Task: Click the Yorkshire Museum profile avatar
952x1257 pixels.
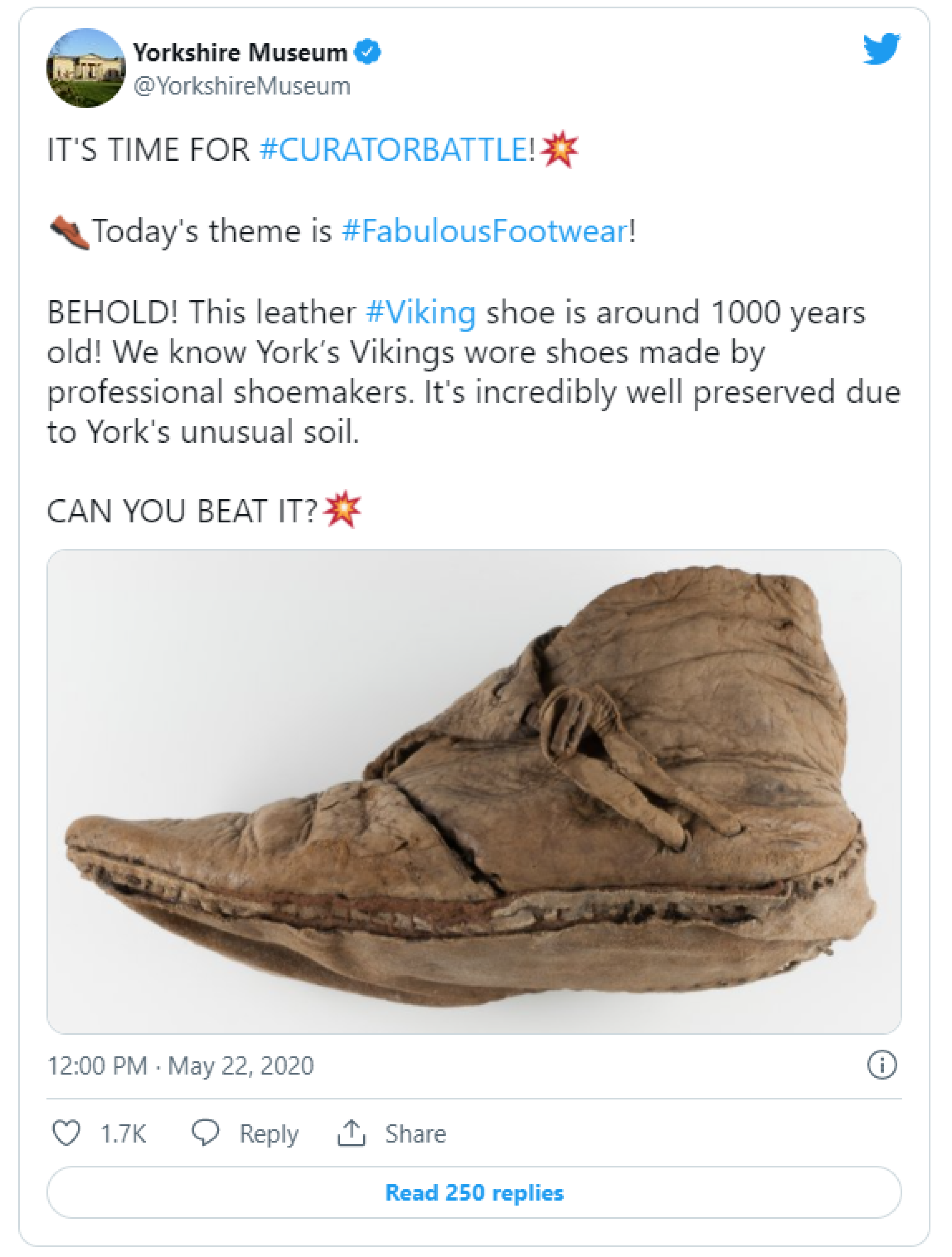Action: tap(86, 68)
